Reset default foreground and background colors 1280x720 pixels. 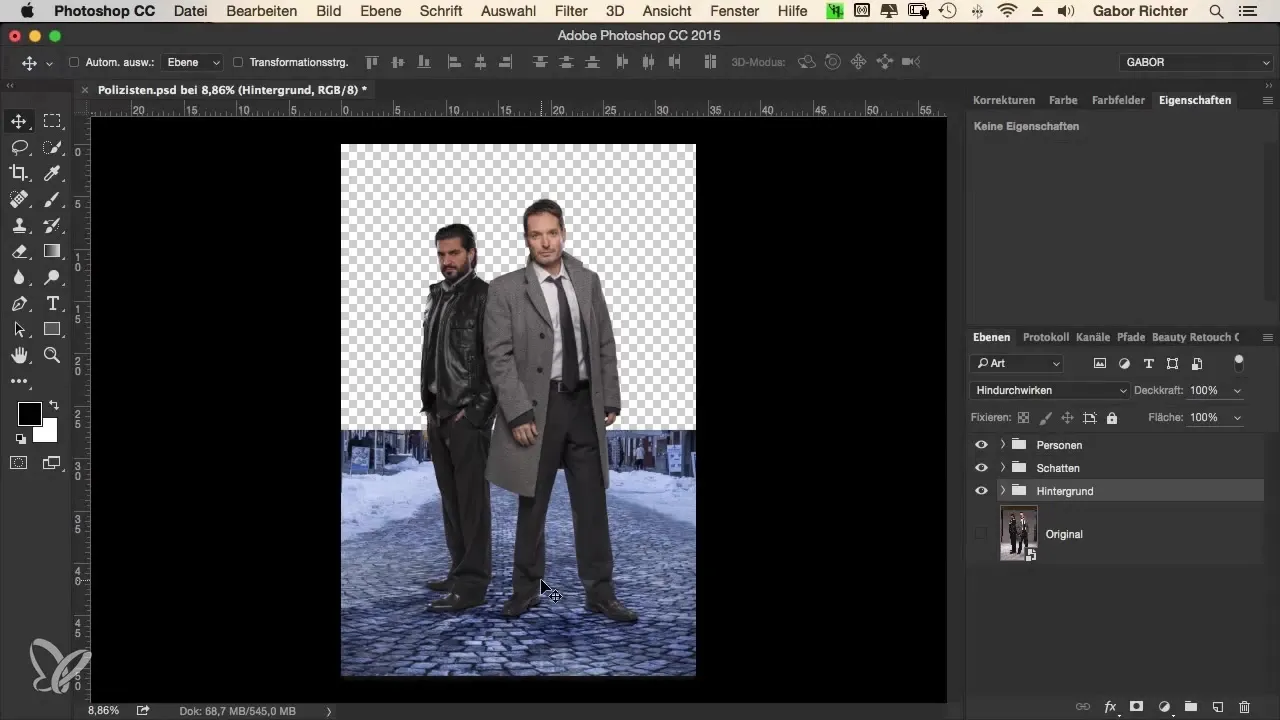[x=20, y=438]
